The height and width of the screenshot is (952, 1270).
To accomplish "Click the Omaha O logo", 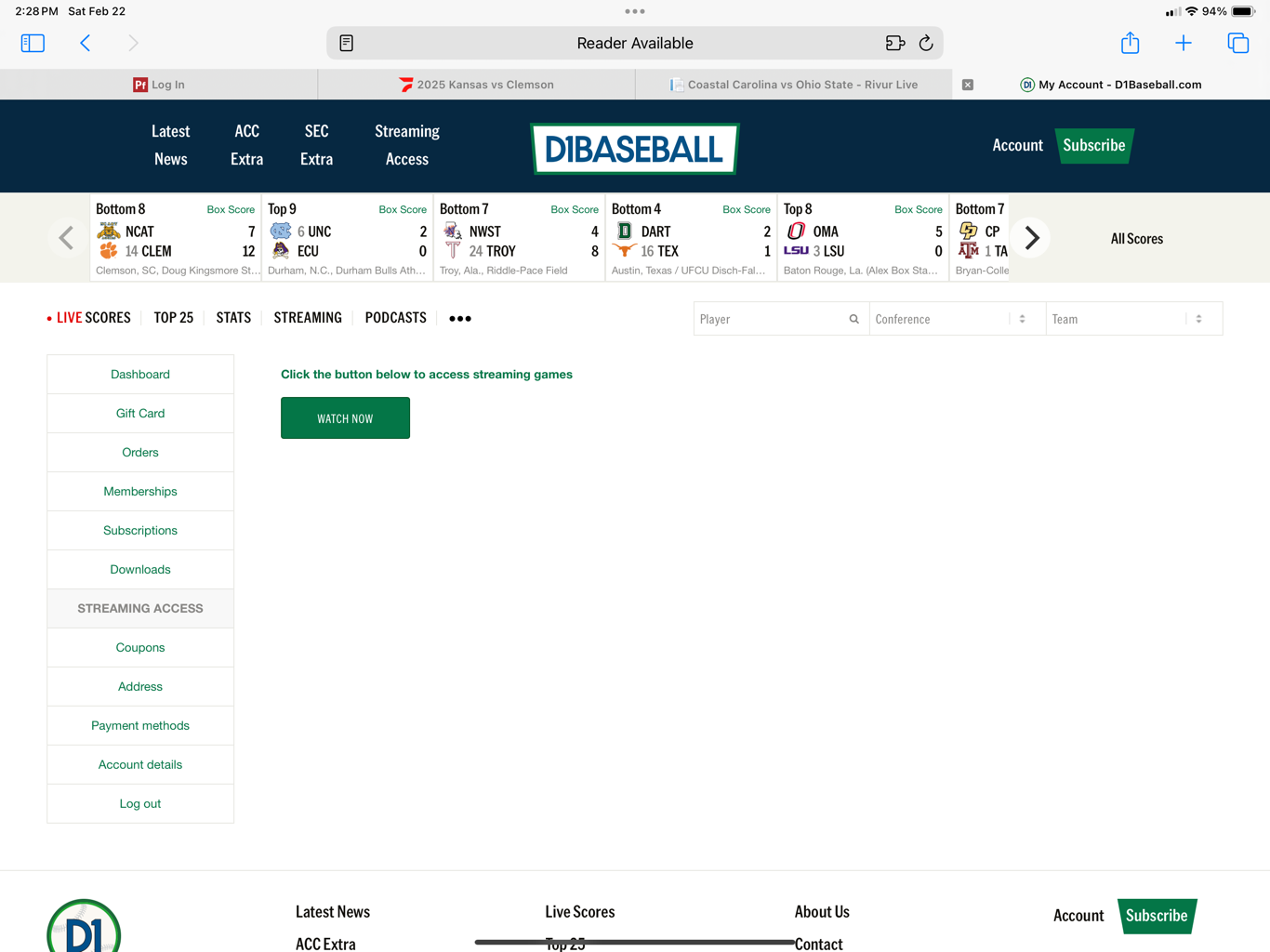I will (796, 231).
